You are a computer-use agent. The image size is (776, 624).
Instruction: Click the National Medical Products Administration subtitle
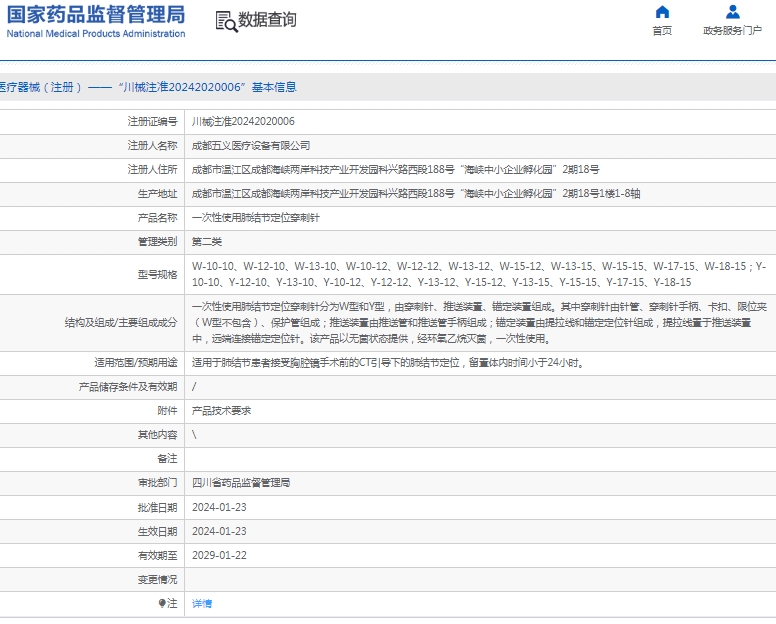(96, 34)
